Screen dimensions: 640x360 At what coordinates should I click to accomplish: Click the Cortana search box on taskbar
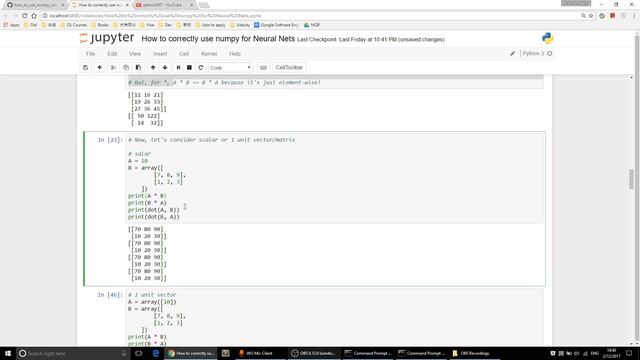[73, 353]
